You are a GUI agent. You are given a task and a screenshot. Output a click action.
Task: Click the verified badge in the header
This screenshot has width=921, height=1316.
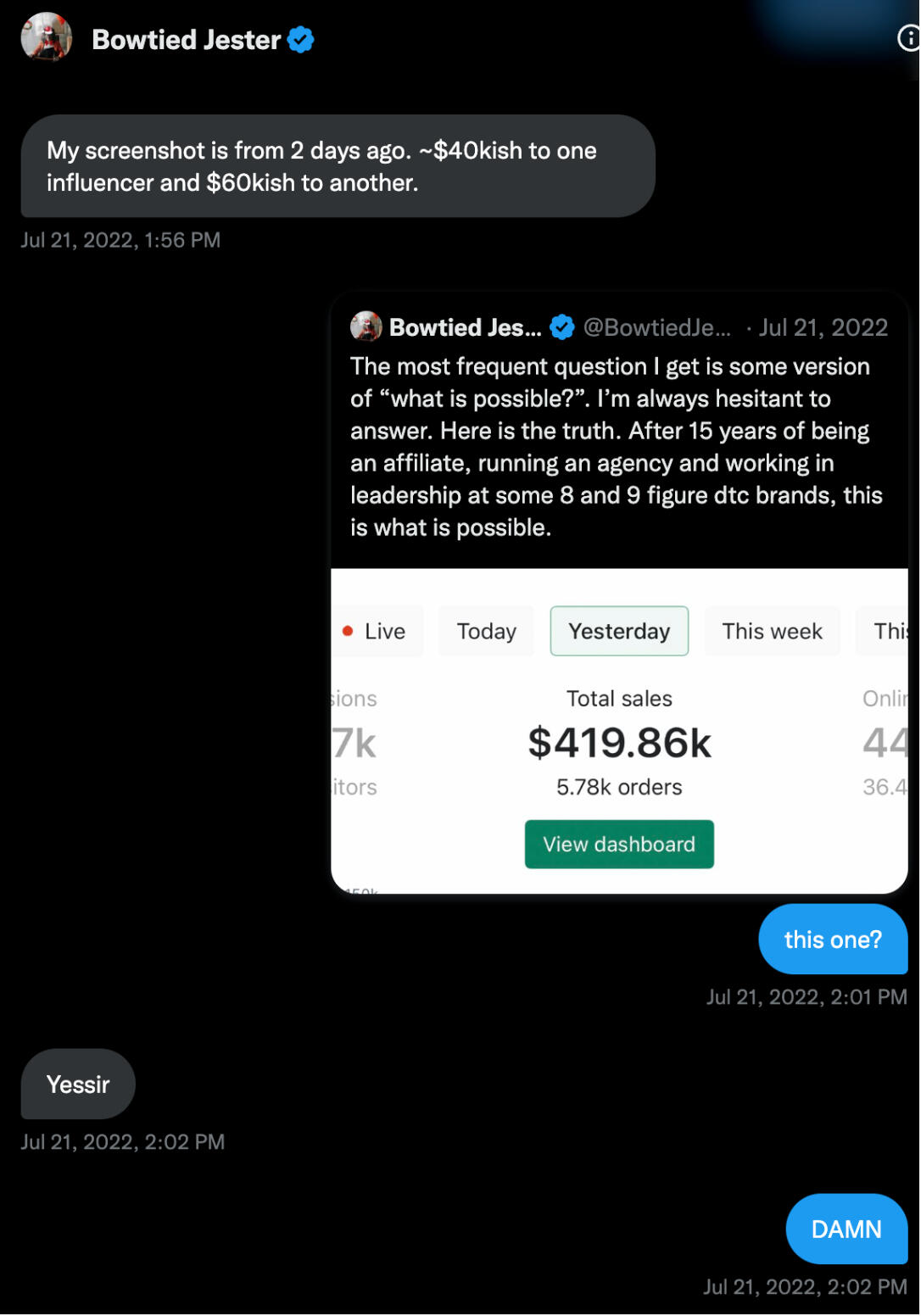tap(301, 40)
